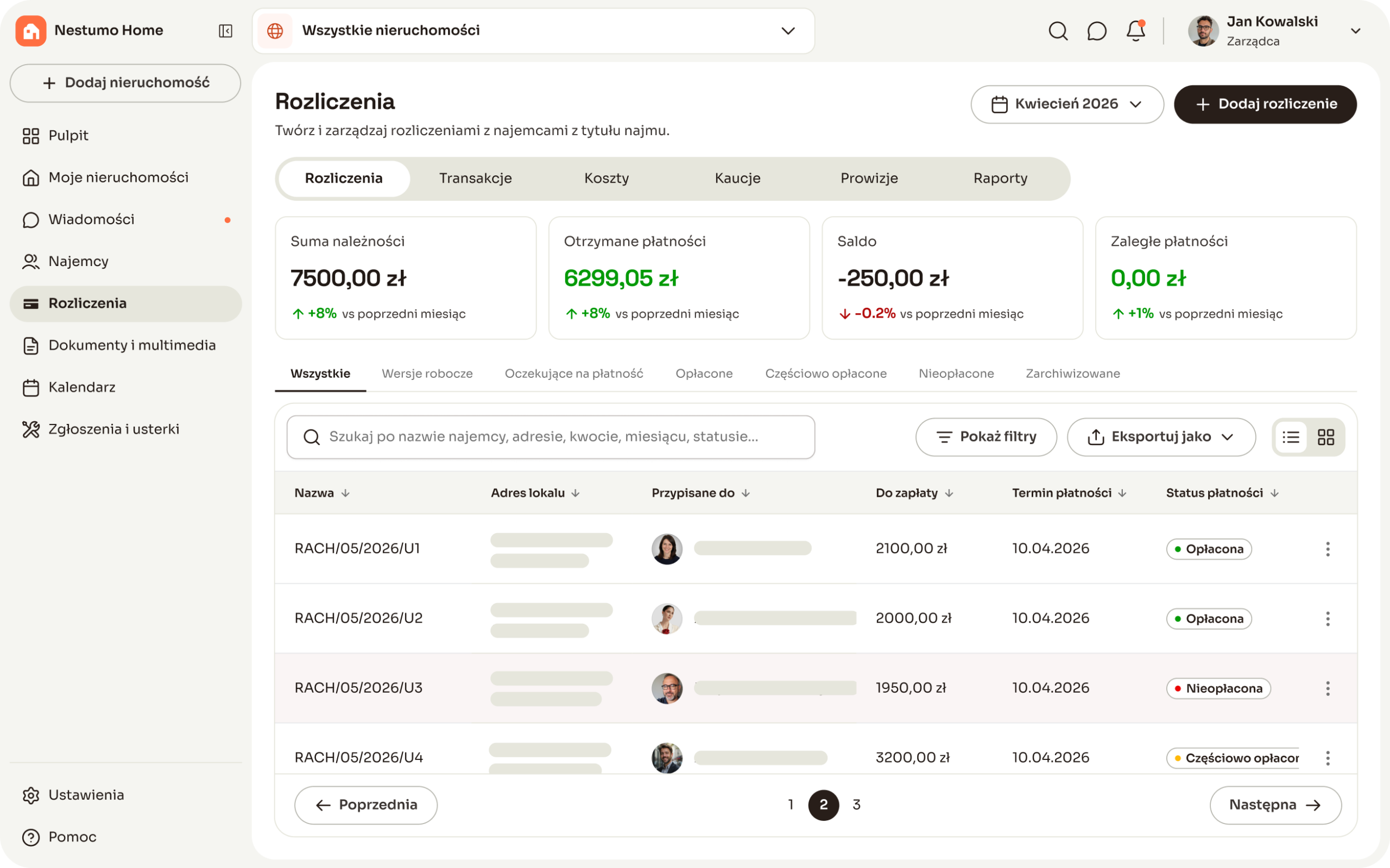Open the Eksportuj jako dropdown

click(x=1161, y=437)
